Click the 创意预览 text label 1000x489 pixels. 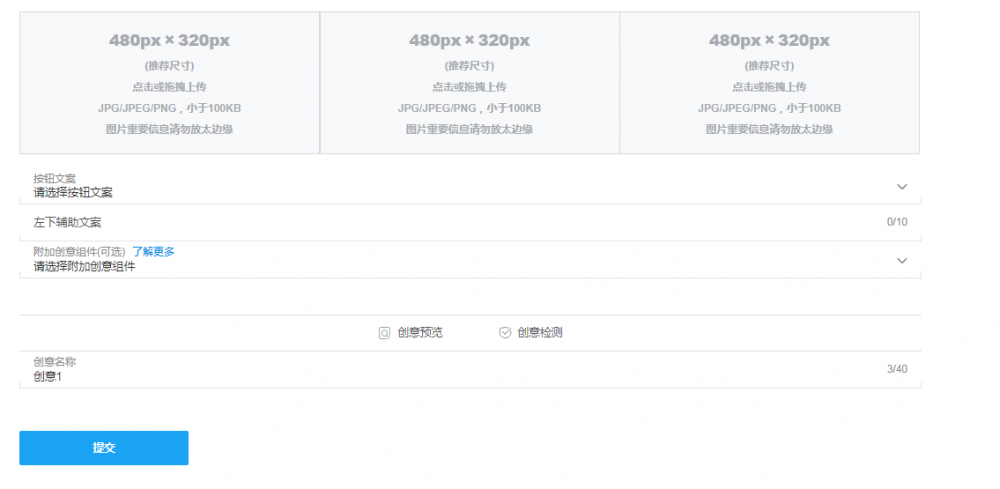(x=420, y=333)
